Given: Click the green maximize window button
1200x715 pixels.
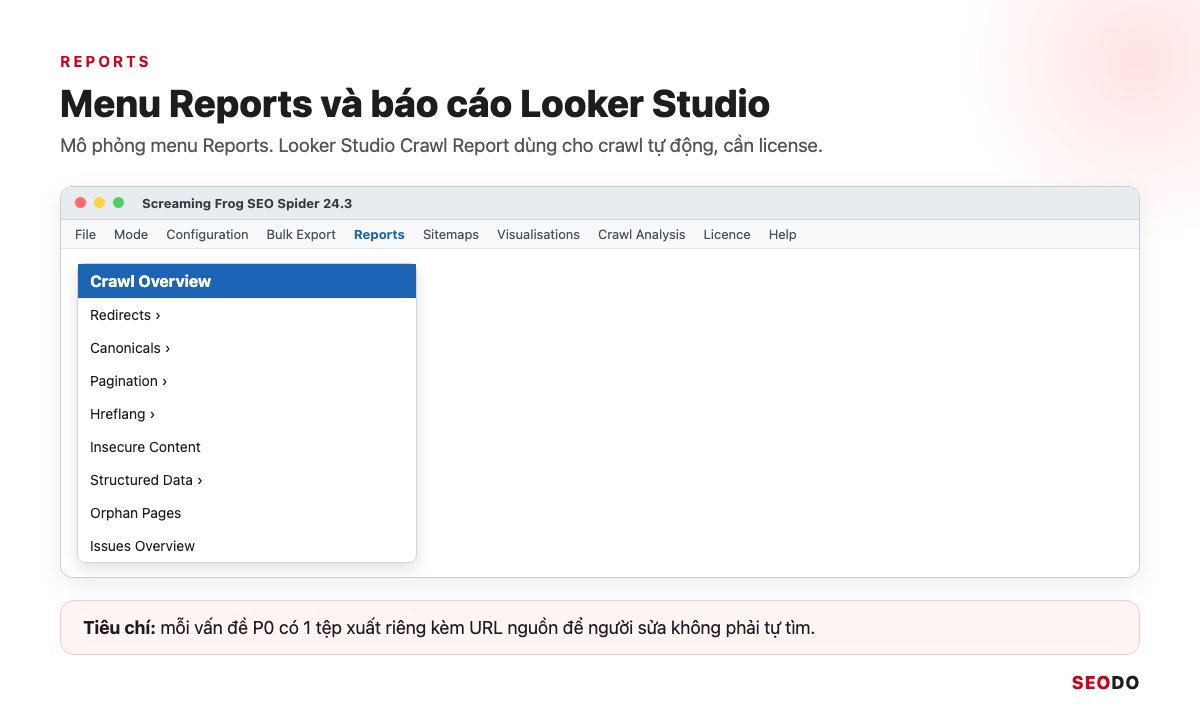Looking at the screenshot, I should tap(119, 203).
